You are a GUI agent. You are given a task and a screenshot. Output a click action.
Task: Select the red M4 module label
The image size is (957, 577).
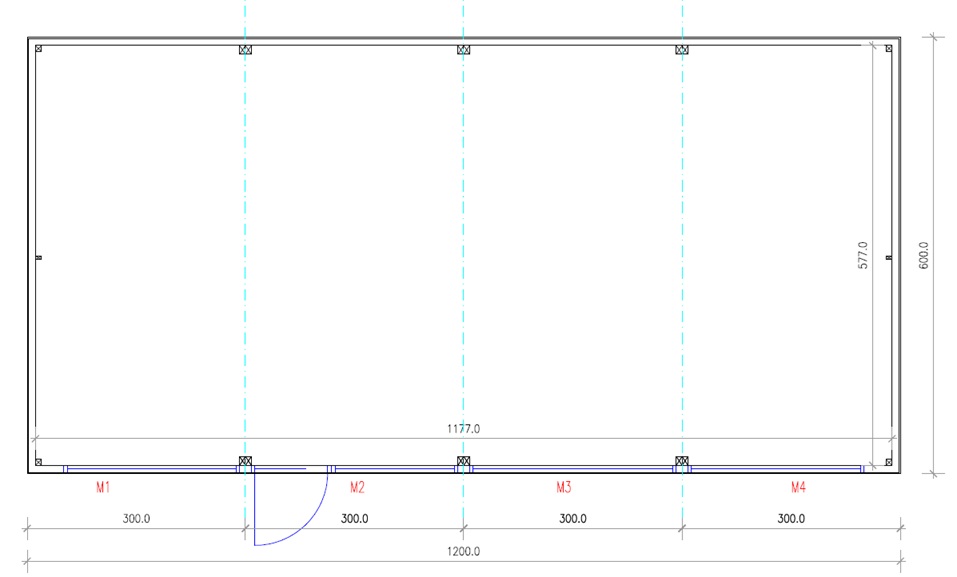(x=798, y=487)
